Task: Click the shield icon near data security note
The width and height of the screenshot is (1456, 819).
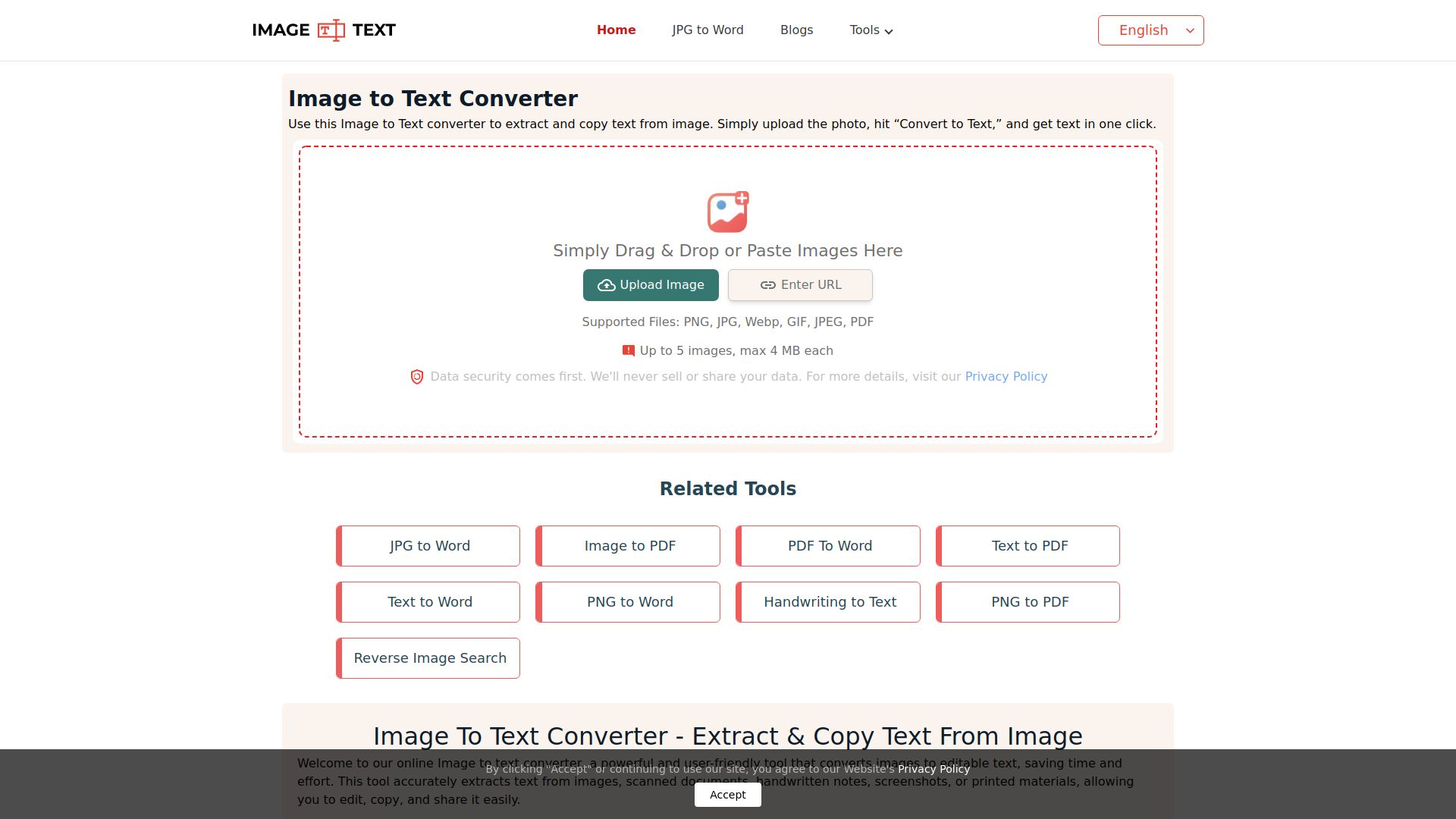Action: point(416,376)
